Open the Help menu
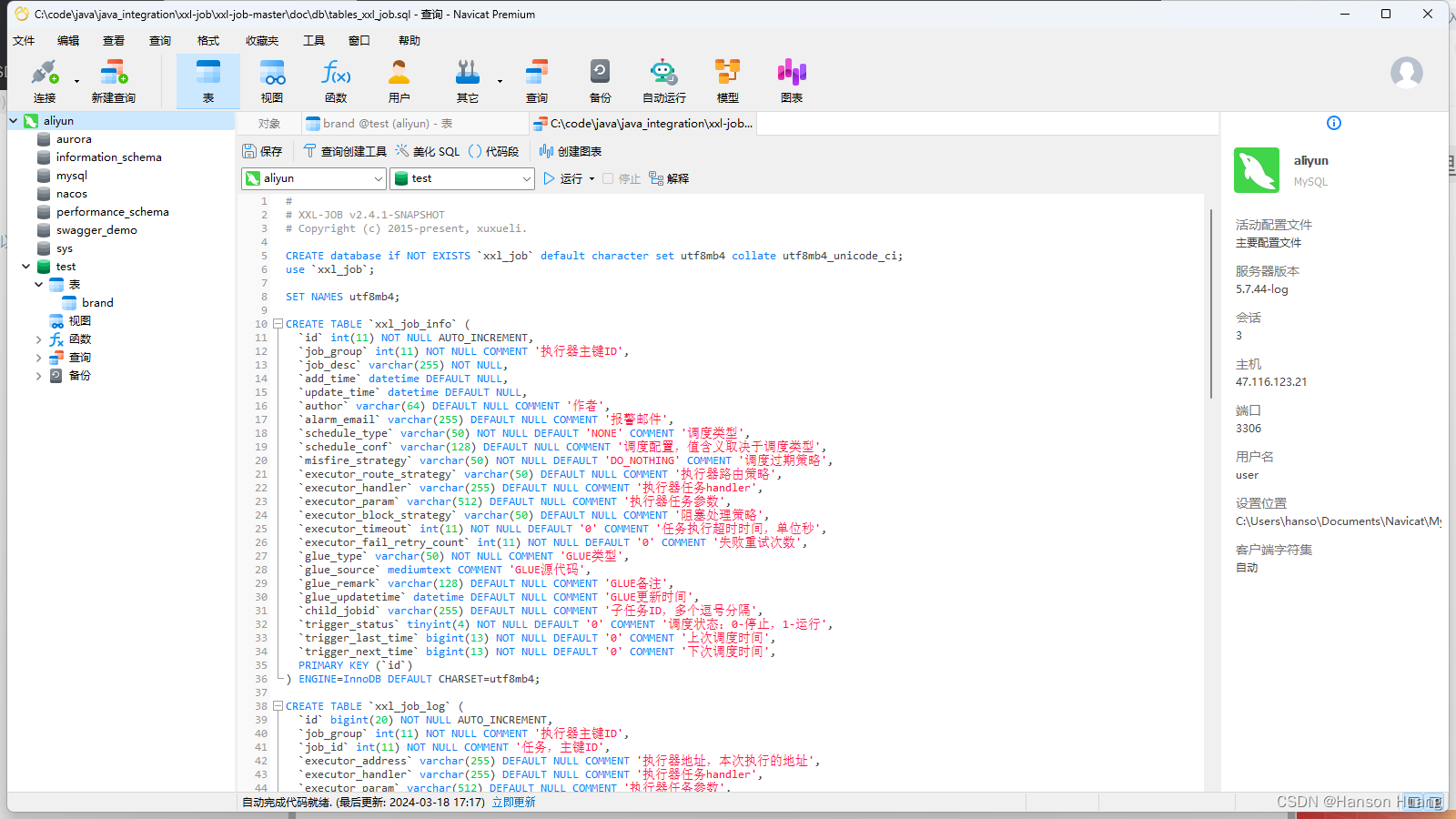Viewport: 1456px width, 819px height. coord(409,40)
